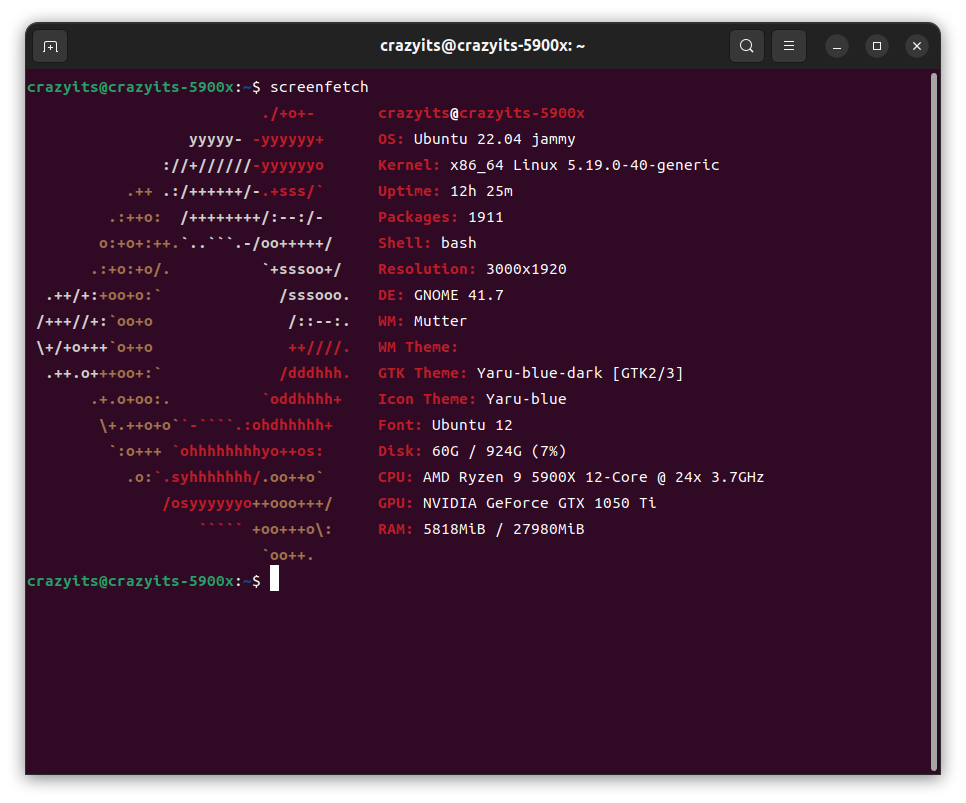Open a new terminal tab
Screen dimensions: 966x803
pyautogui.click(x=50, y=46)
